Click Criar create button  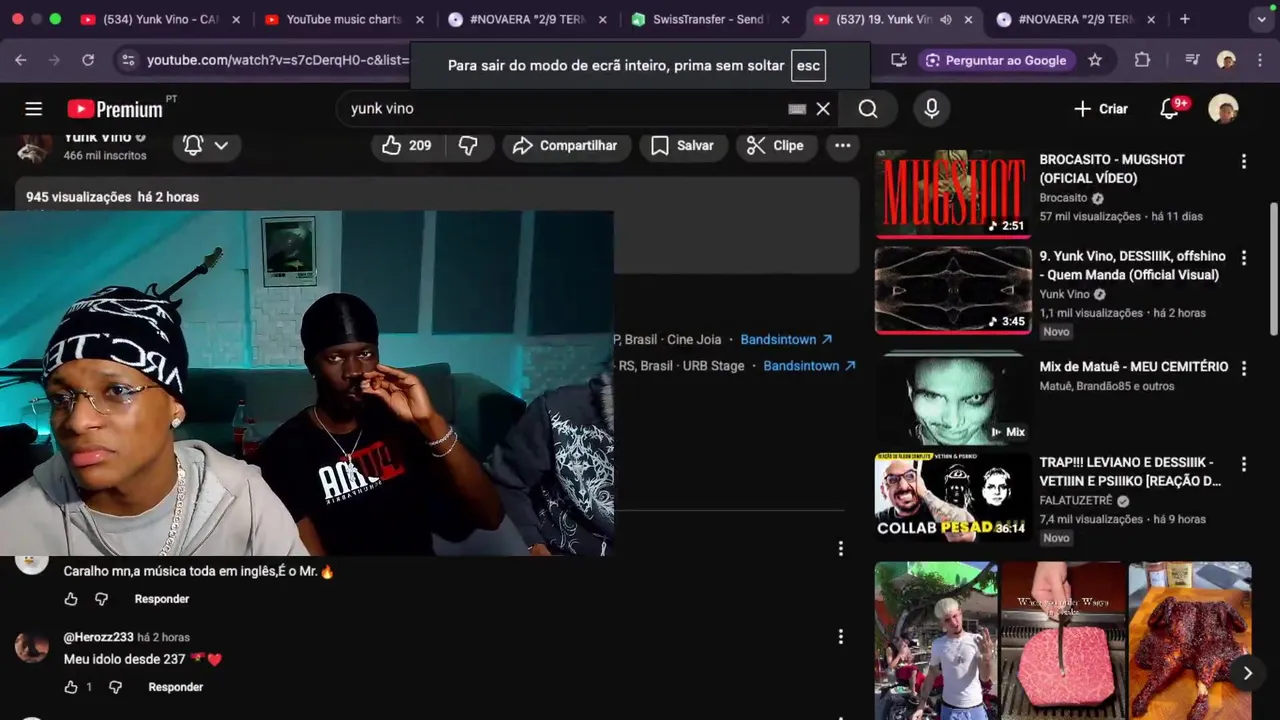tap(1100, 109)
